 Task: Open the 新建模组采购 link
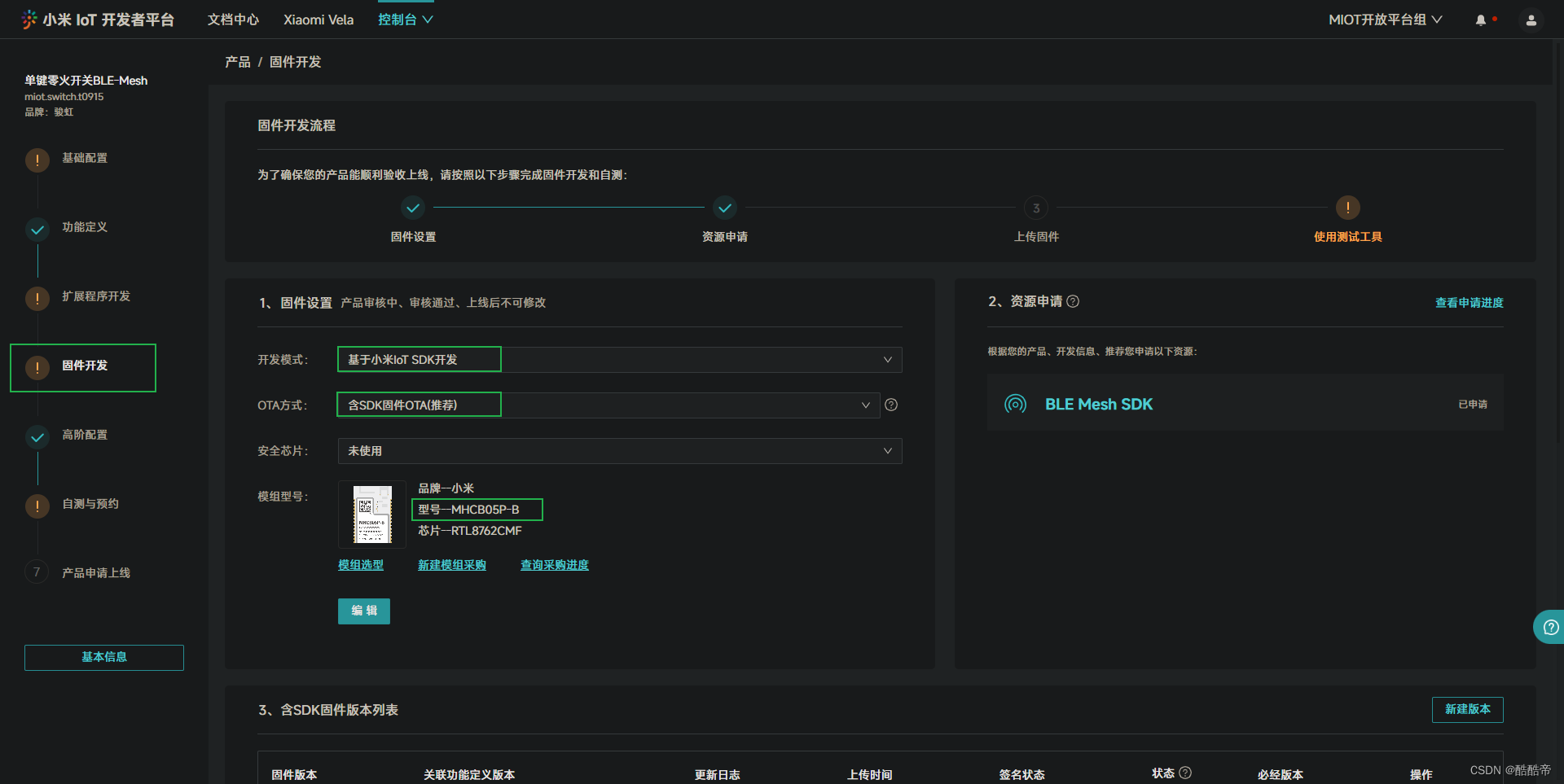point(452,565)
